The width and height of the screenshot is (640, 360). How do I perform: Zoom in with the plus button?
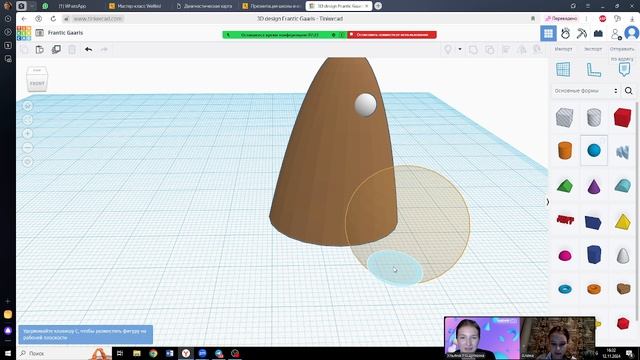[28, 134]
